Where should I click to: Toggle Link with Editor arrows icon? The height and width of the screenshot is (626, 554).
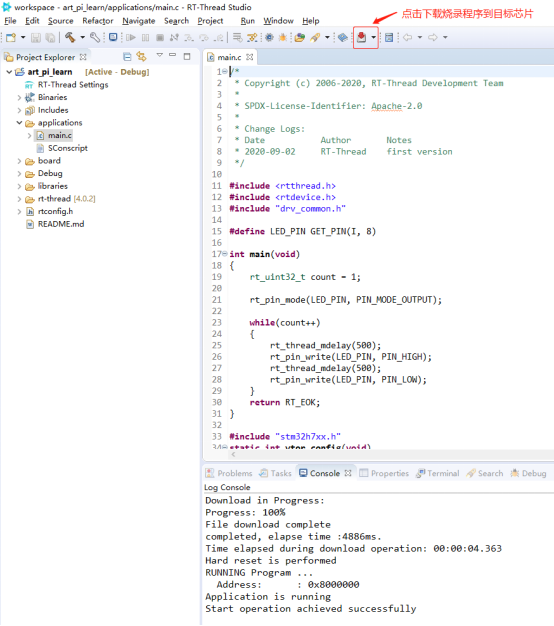(141, 56)
